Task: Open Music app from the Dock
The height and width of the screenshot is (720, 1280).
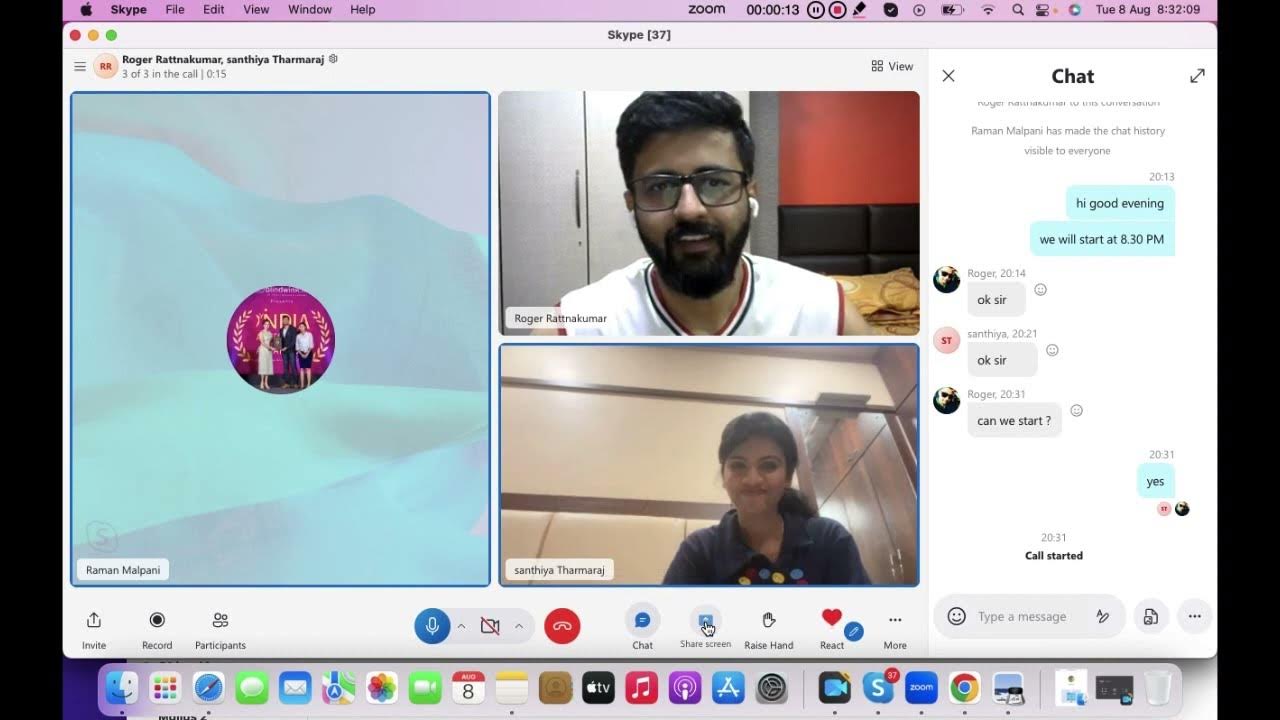Action: 641,688
